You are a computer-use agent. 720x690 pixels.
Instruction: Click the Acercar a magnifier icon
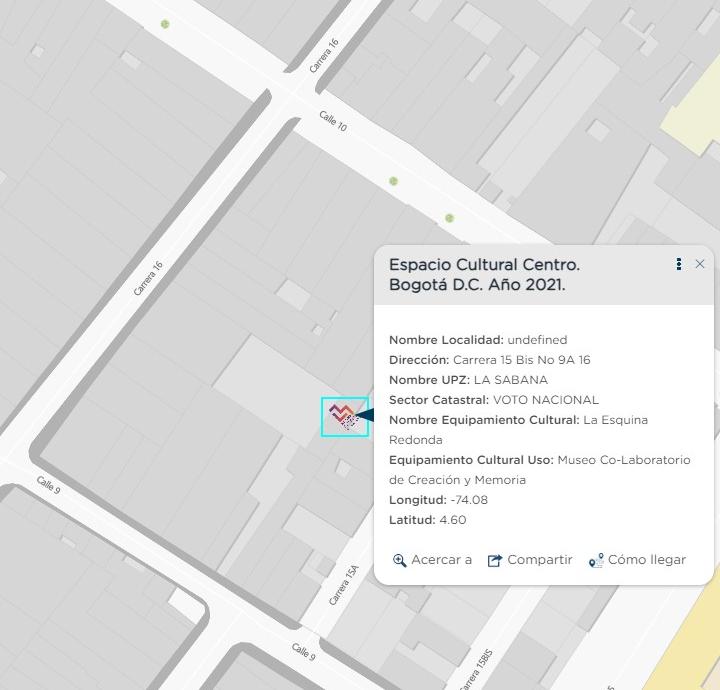click(x=399, y=560)
